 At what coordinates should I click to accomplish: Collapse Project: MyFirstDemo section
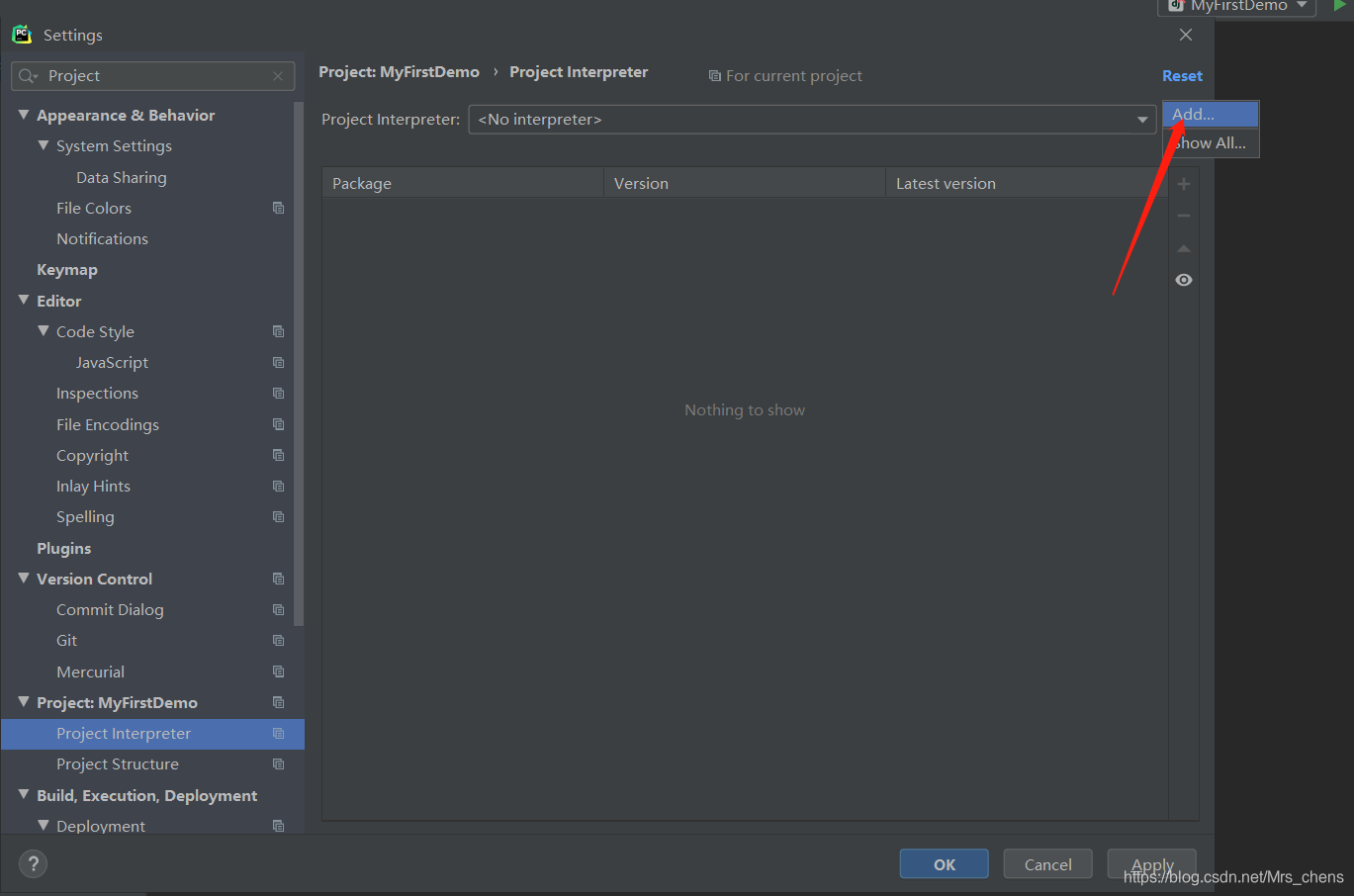point(24,702)
